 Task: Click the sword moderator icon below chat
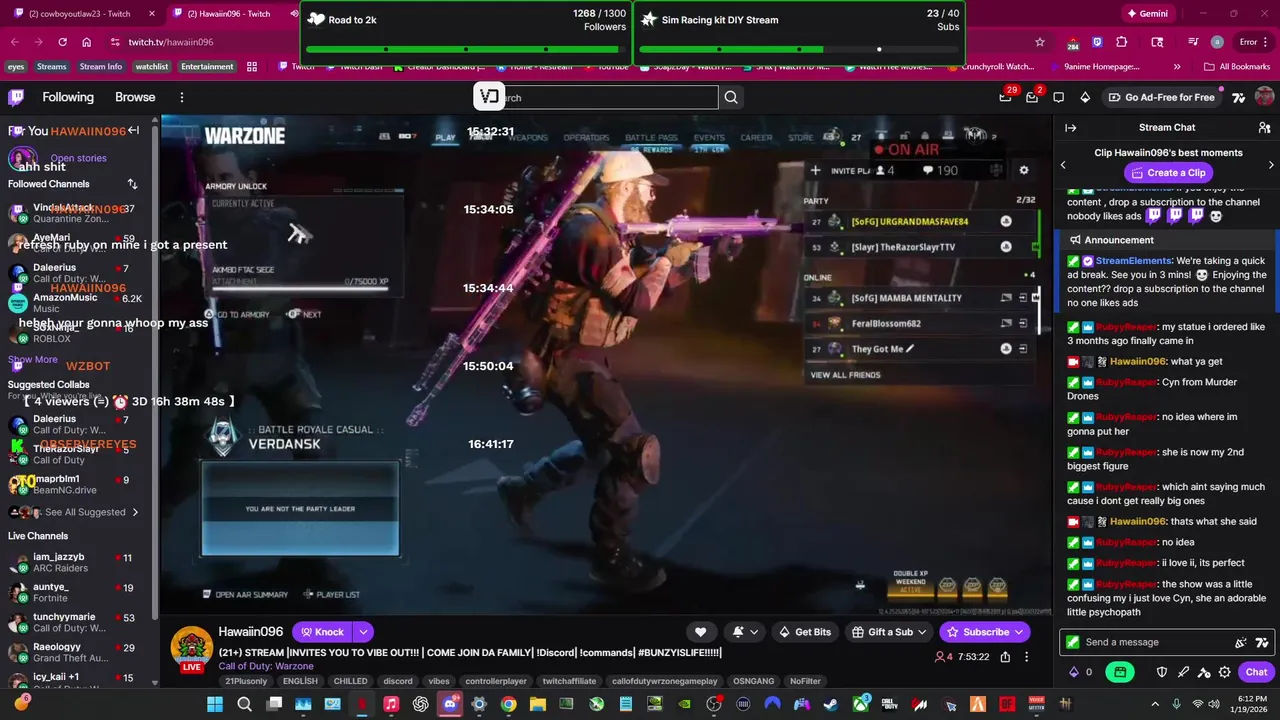point(1184,672)
